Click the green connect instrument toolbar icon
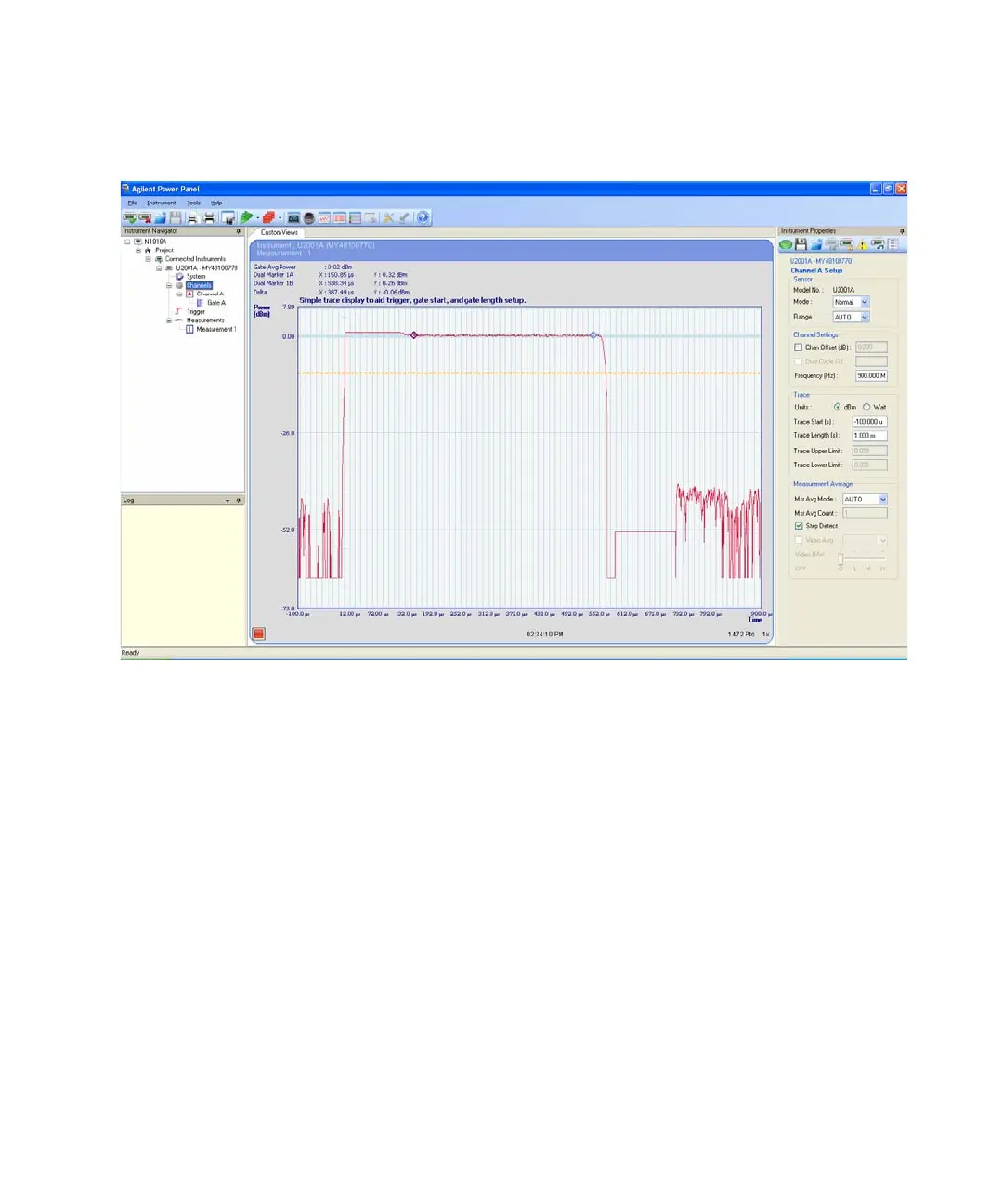 129,217
